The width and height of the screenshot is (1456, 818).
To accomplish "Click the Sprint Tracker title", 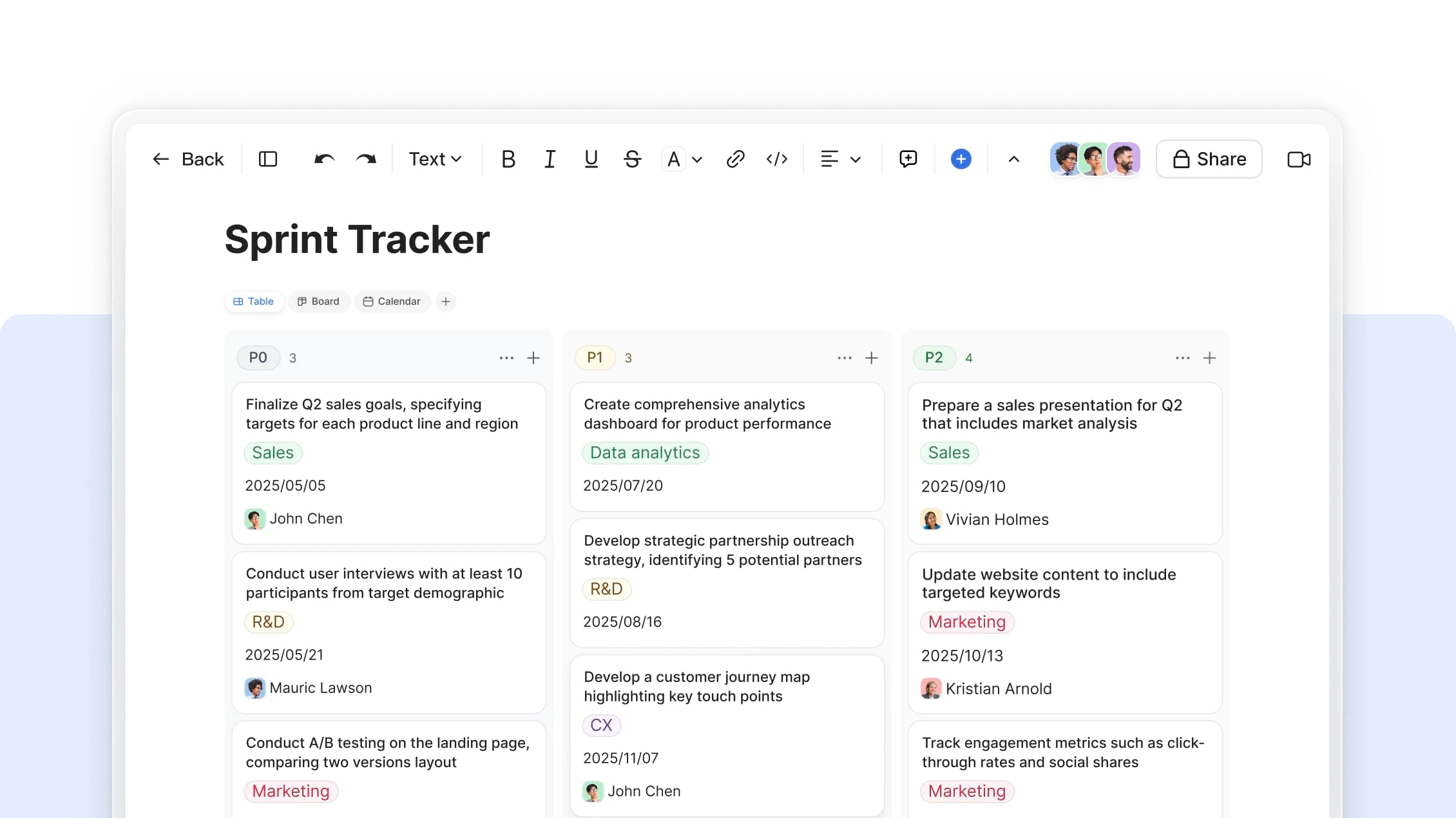I will pos(358,240).
